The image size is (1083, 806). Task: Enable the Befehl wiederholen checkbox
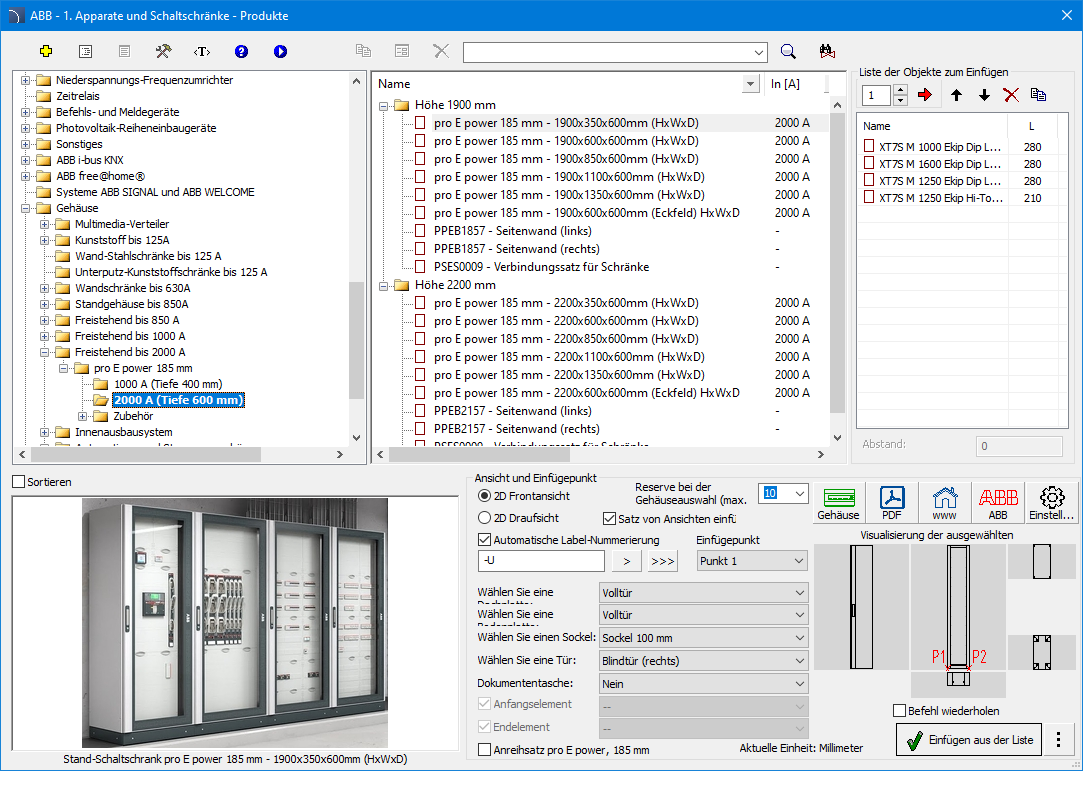coord(900,711)
